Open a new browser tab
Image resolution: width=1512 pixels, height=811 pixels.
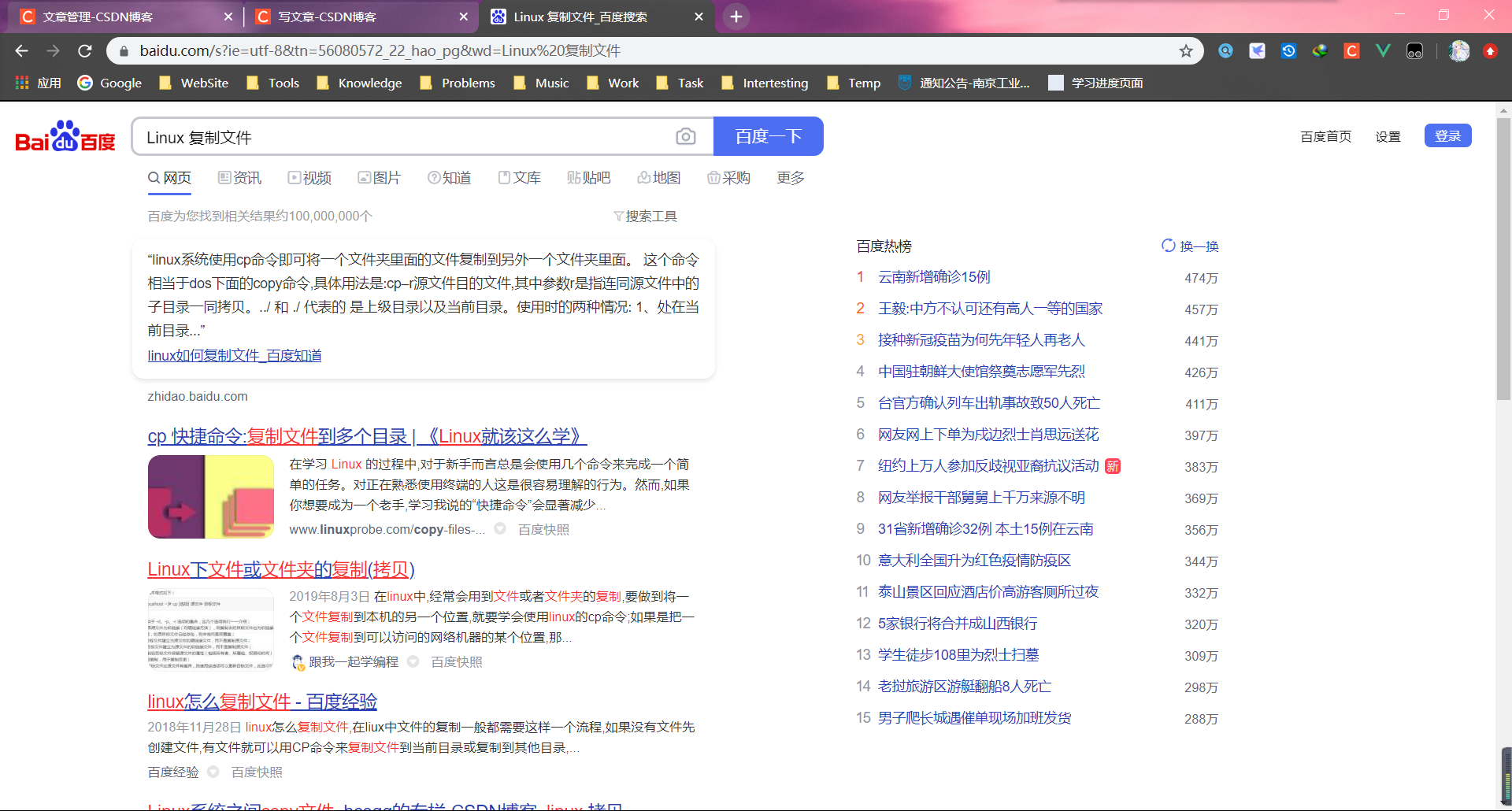[x=736, y=17]
